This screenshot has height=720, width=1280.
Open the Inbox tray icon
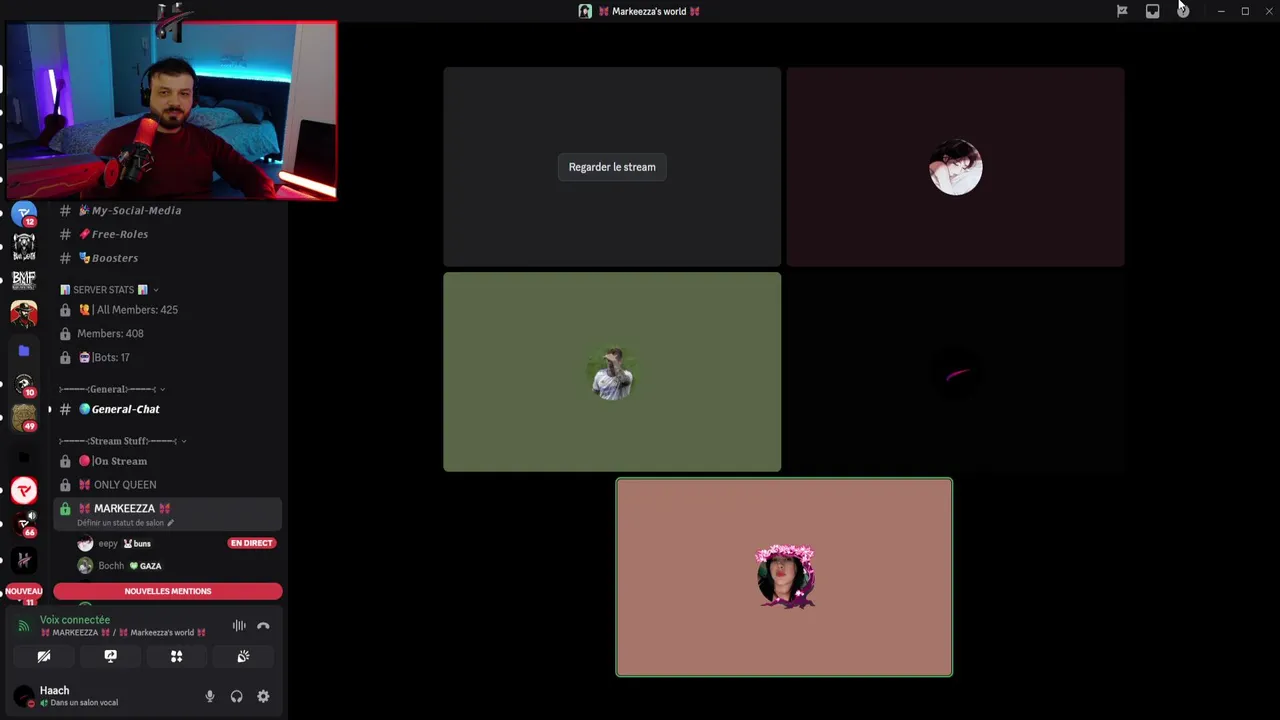(x=1152, y=11)
